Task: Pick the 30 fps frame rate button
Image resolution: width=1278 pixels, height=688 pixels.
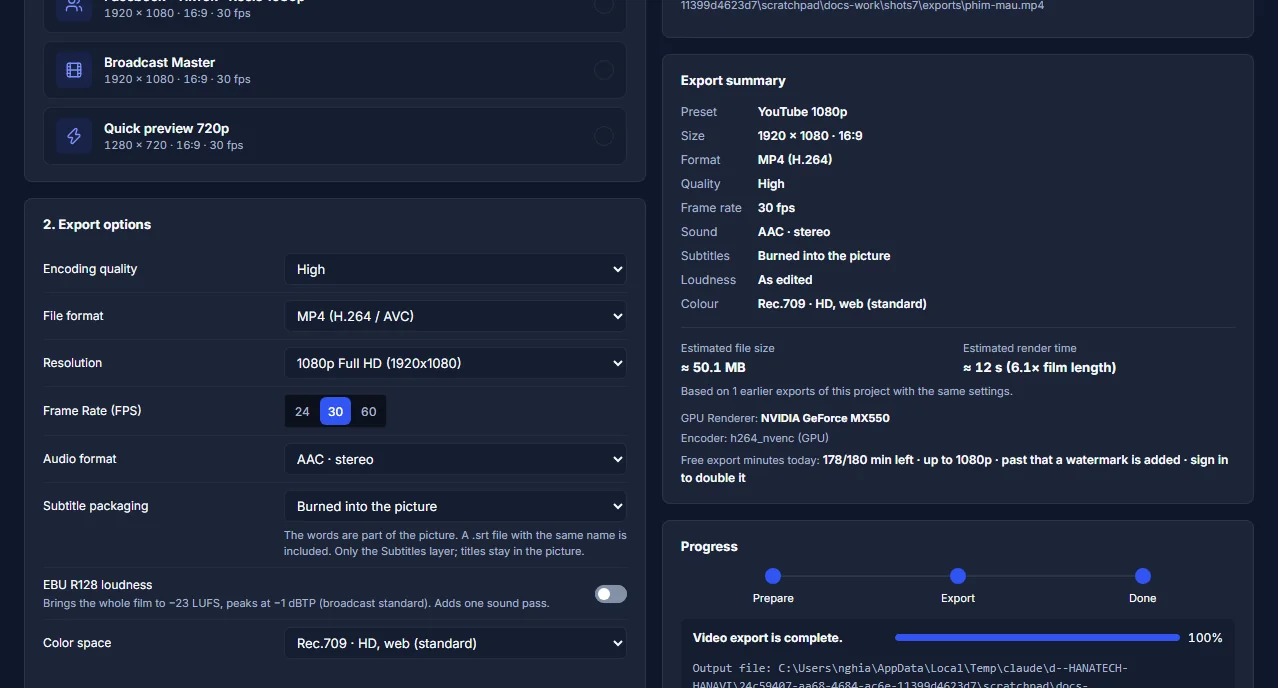Action: click(335, 411)
